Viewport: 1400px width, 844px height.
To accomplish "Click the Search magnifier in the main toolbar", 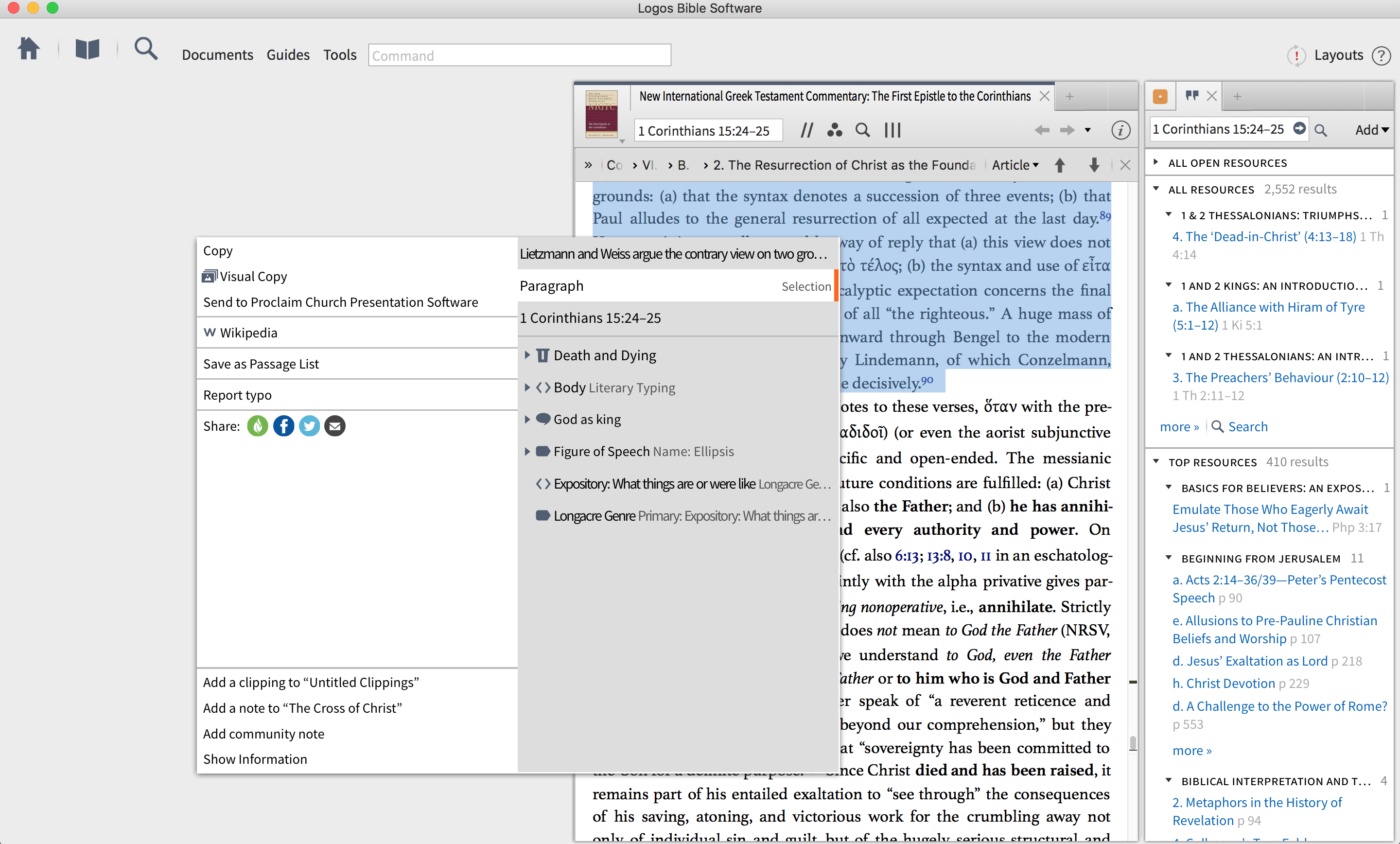I will tap(146, 50).
